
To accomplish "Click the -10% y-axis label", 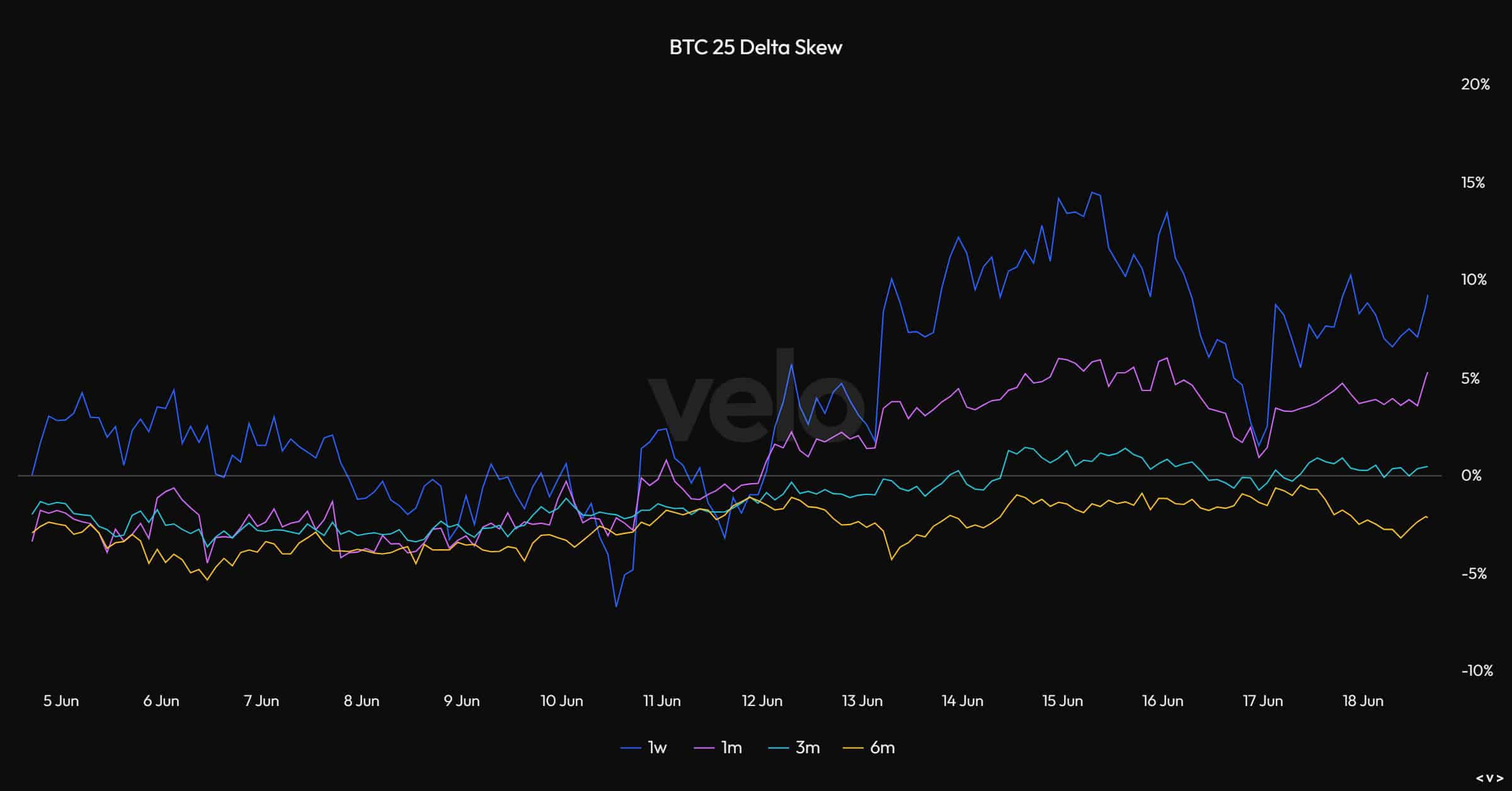I will pyautogui.click(x=1477, y=671).
